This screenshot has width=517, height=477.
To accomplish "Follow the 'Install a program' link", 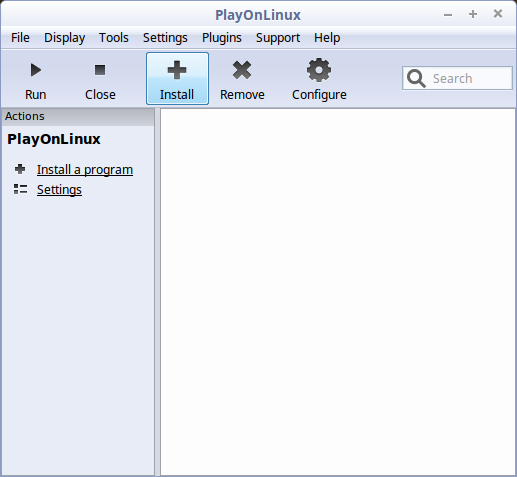I will pos(85,170).
